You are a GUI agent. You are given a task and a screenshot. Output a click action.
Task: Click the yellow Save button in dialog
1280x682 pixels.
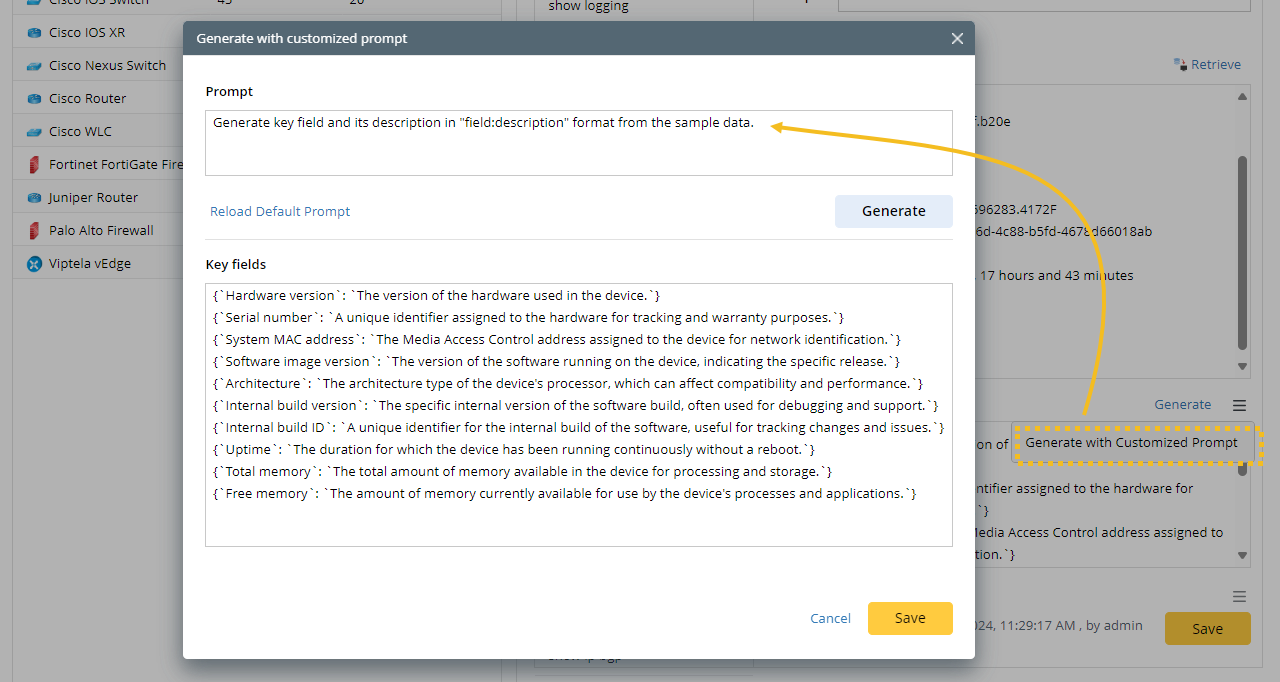tap(909, 618)
